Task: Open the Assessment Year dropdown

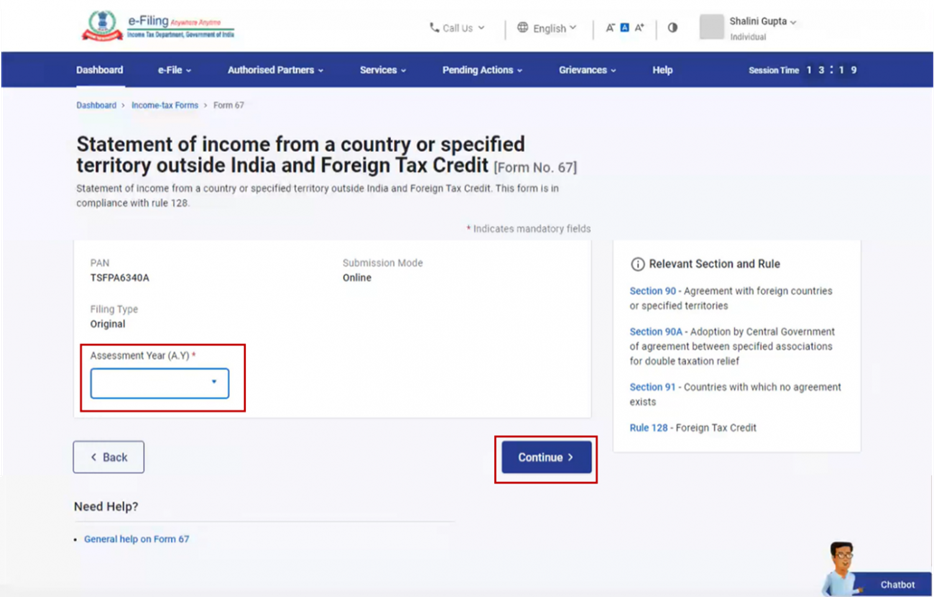Action: [160, 383]
